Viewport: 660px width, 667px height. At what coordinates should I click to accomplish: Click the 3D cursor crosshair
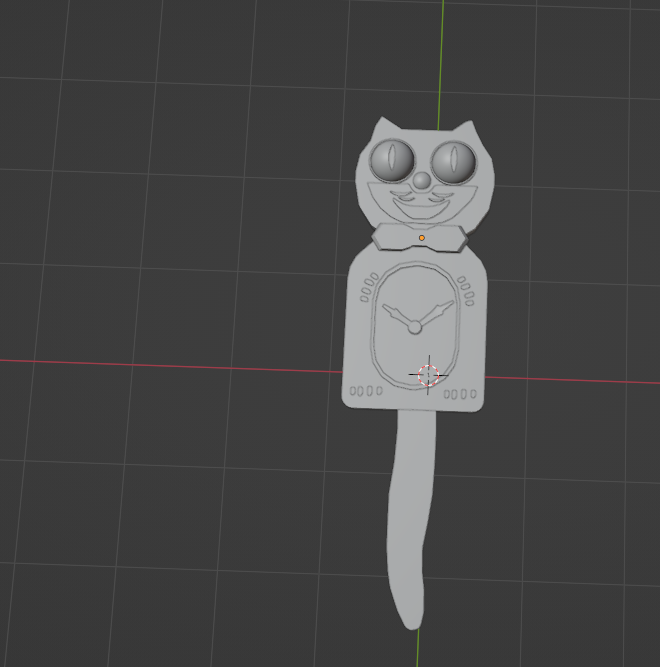click(x=428, y=375)
